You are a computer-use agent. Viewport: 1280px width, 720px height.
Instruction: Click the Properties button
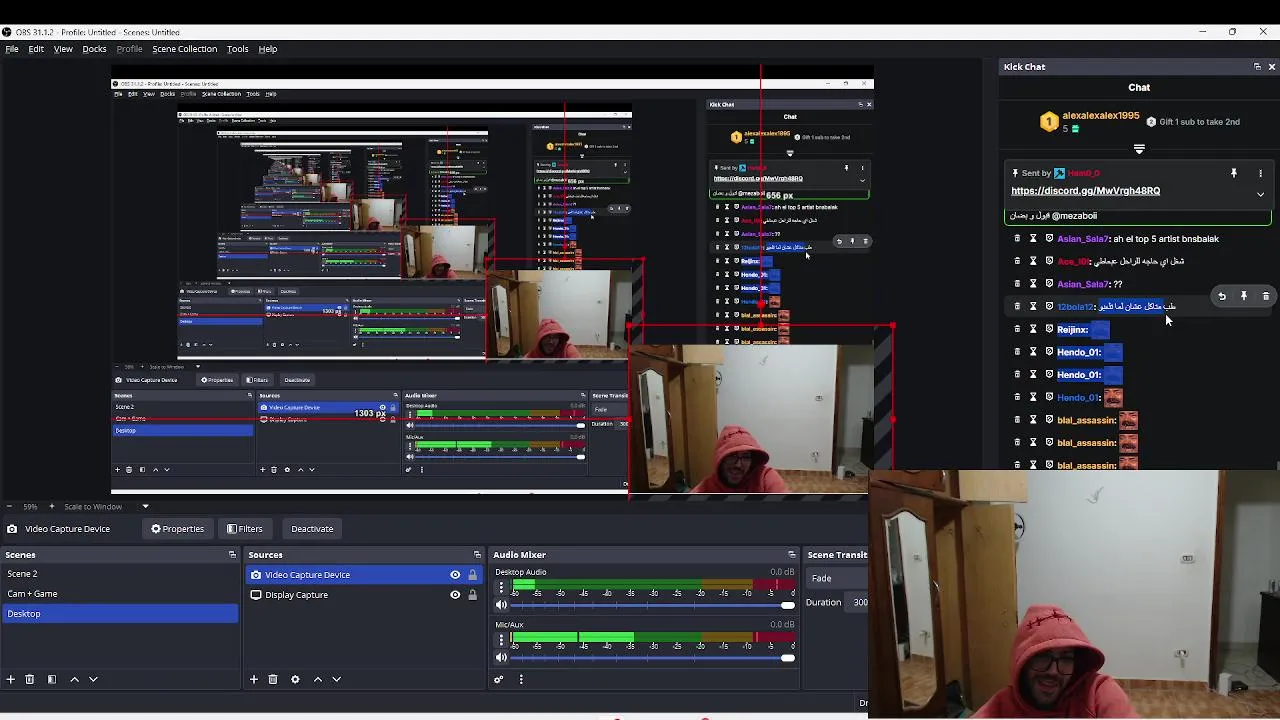[x=177, y=529]
